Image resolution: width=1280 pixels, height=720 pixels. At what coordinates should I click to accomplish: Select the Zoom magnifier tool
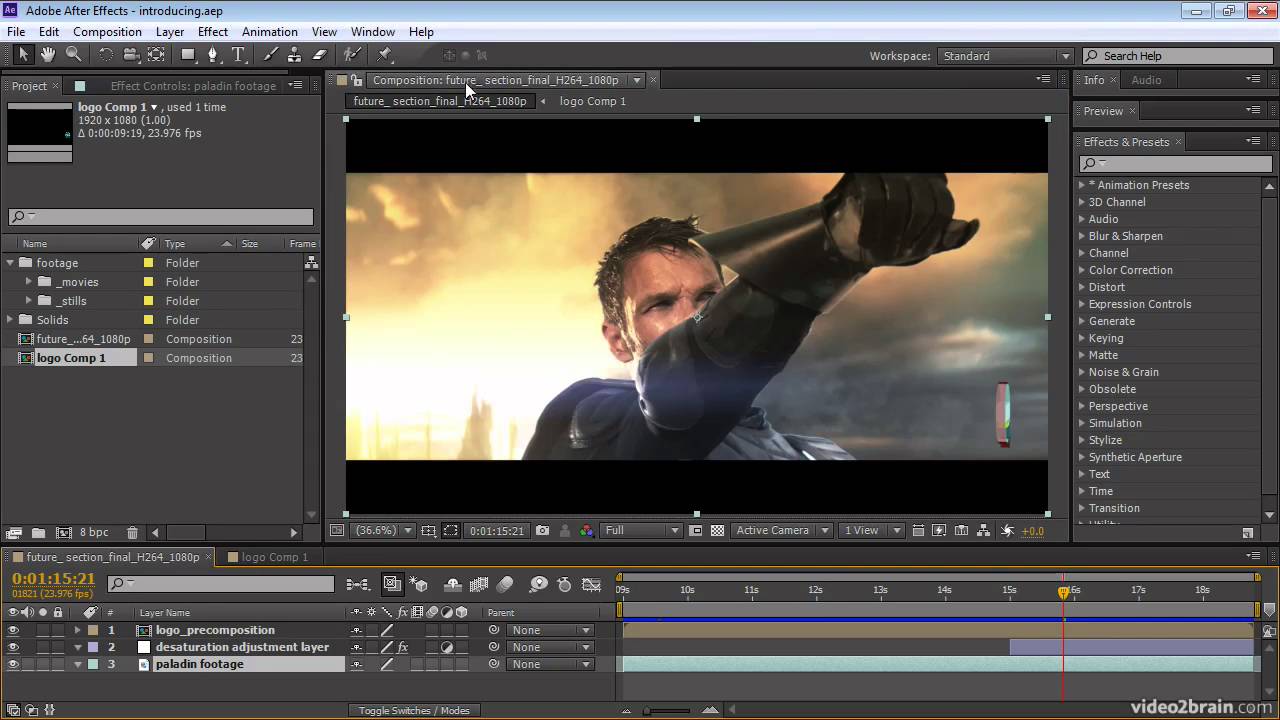(x=73, y=55)
